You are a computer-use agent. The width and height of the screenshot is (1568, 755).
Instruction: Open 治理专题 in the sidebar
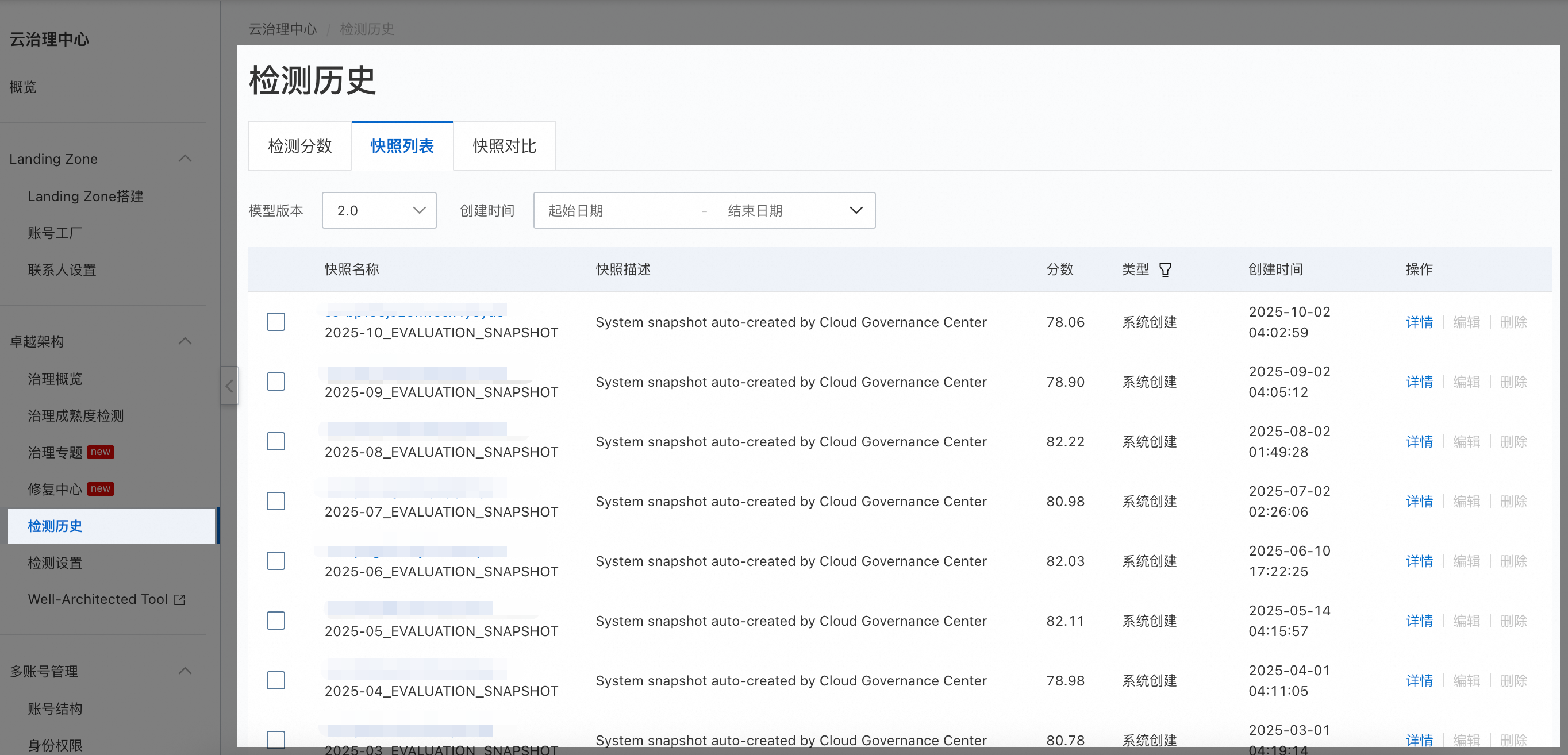click(55, 452)
